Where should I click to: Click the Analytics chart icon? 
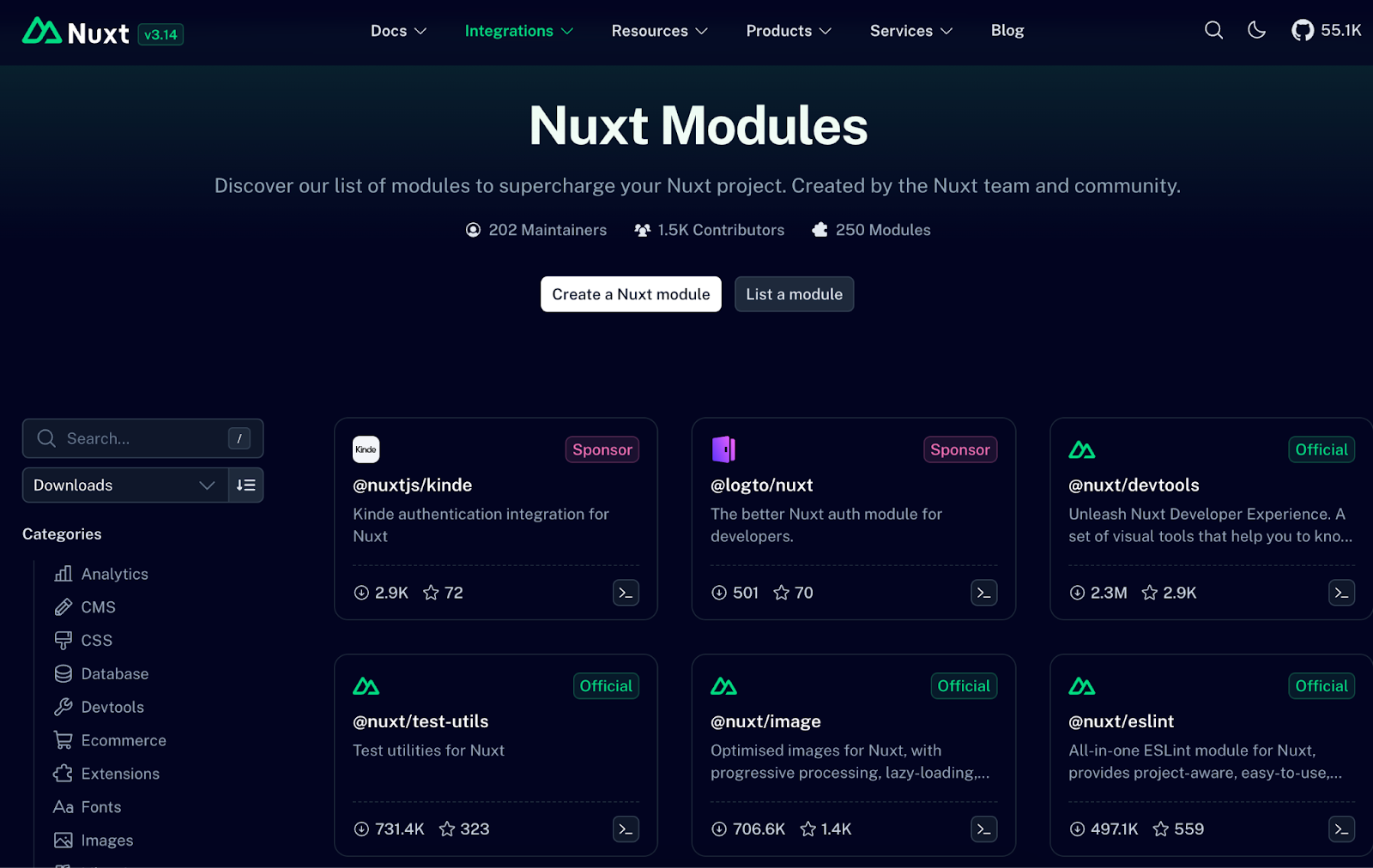64,574
